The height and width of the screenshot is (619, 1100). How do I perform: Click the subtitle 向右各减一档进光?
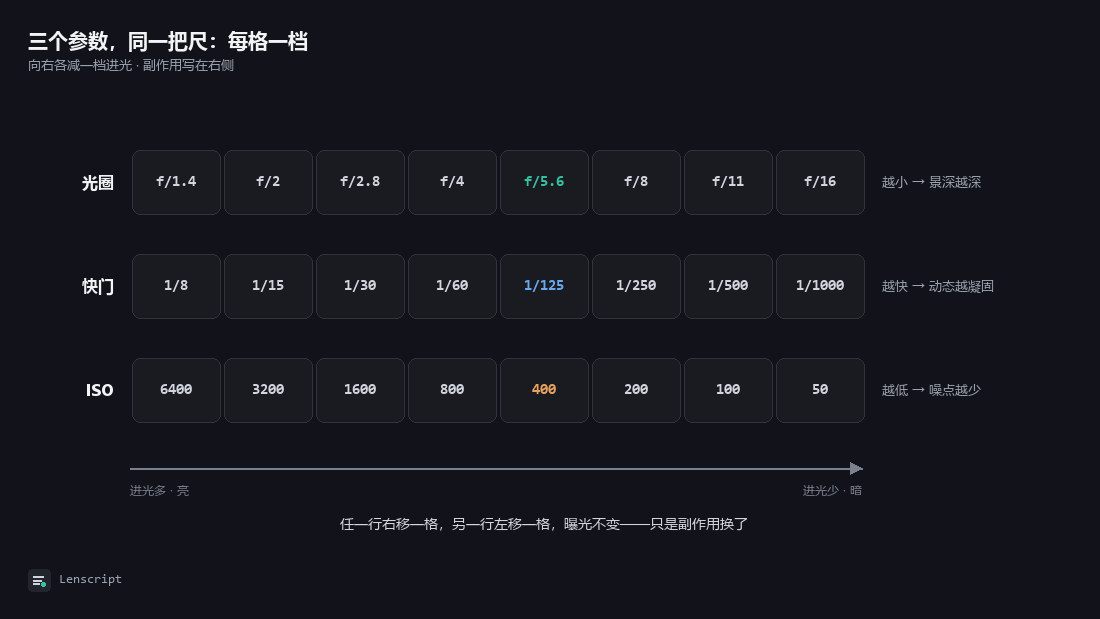click(x=130, y=65)
